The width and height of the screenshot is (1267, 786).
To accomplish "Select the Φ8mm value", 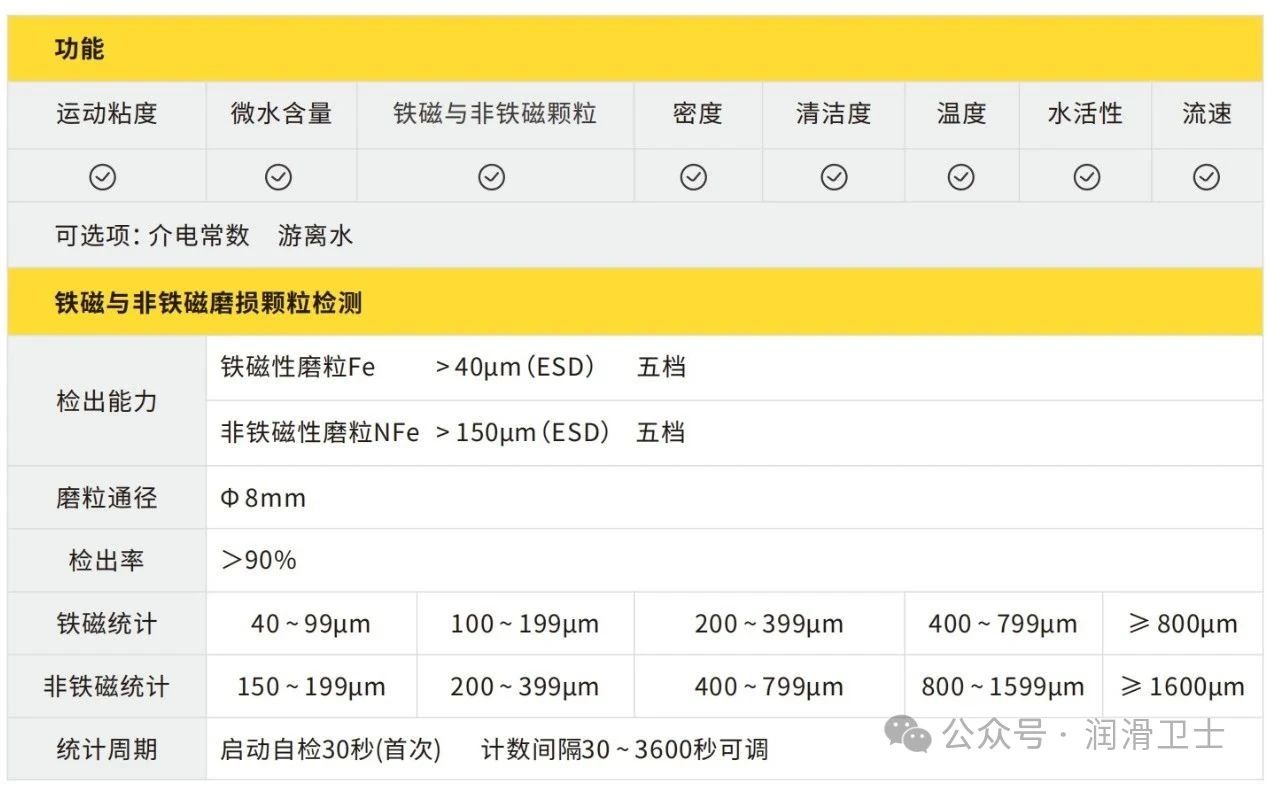I will pos(263,497).
